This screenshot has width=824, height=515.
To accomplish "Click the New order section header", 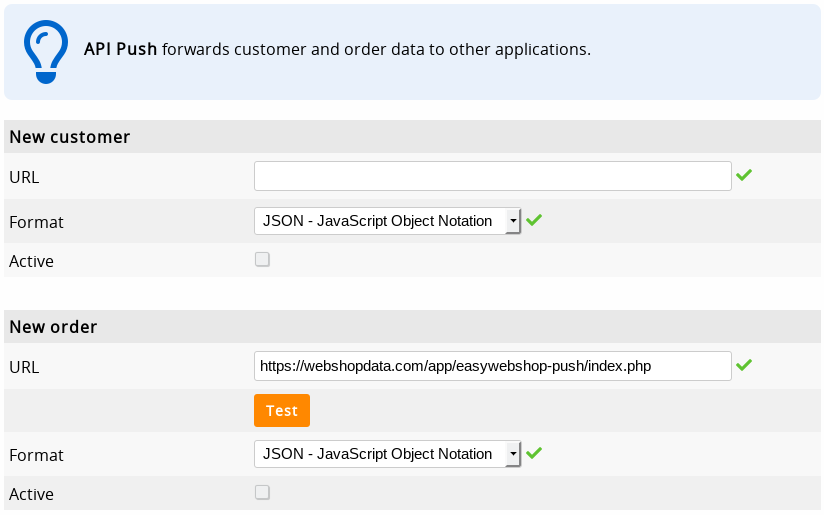I will [53, 327].
